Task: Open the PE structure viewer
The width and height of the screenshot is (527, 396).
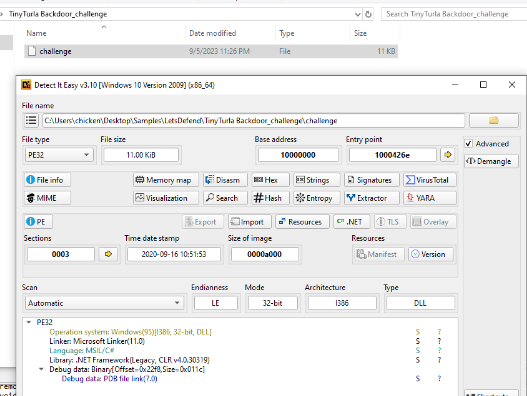Action: 38,222
